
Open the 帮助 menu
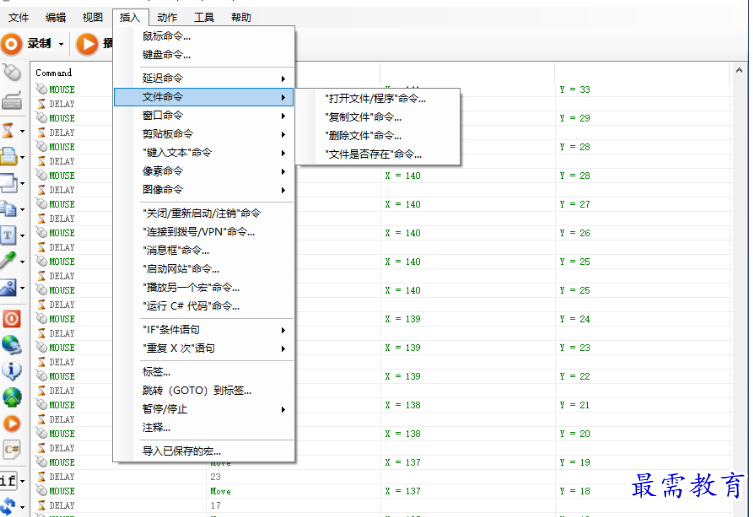click(x=241, y=18)
